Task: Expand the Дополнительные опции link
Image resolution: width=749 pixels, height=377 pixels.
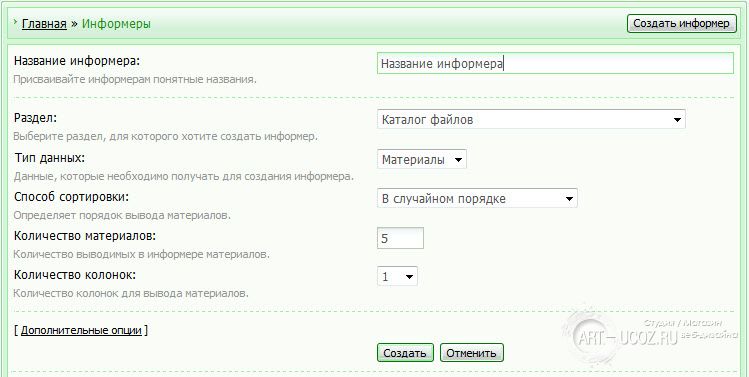Action: click(x=81, y=330)
